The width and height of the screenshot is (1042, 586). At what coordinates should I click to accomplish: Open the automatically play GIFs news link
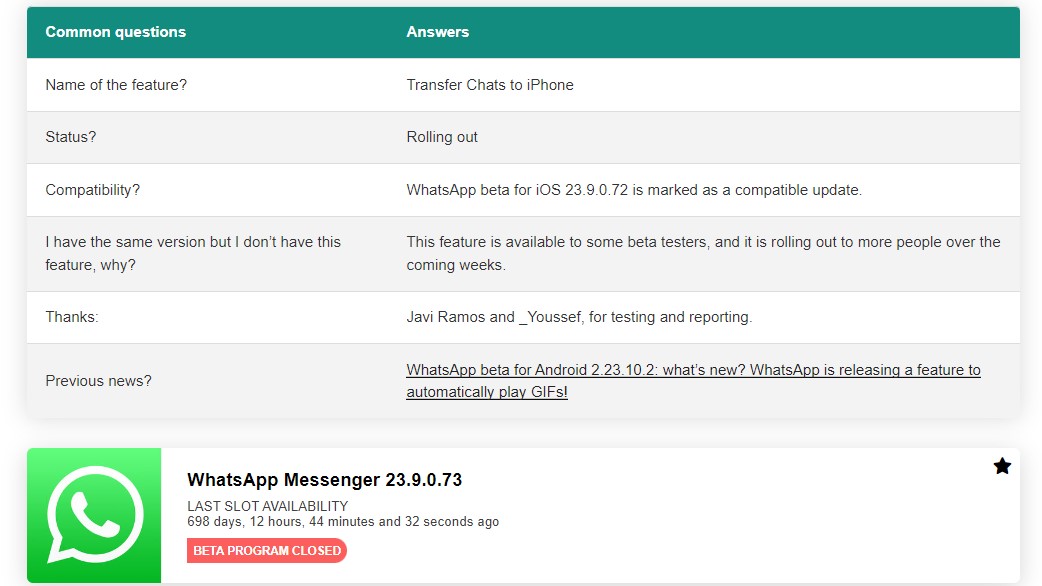(692, 381)
